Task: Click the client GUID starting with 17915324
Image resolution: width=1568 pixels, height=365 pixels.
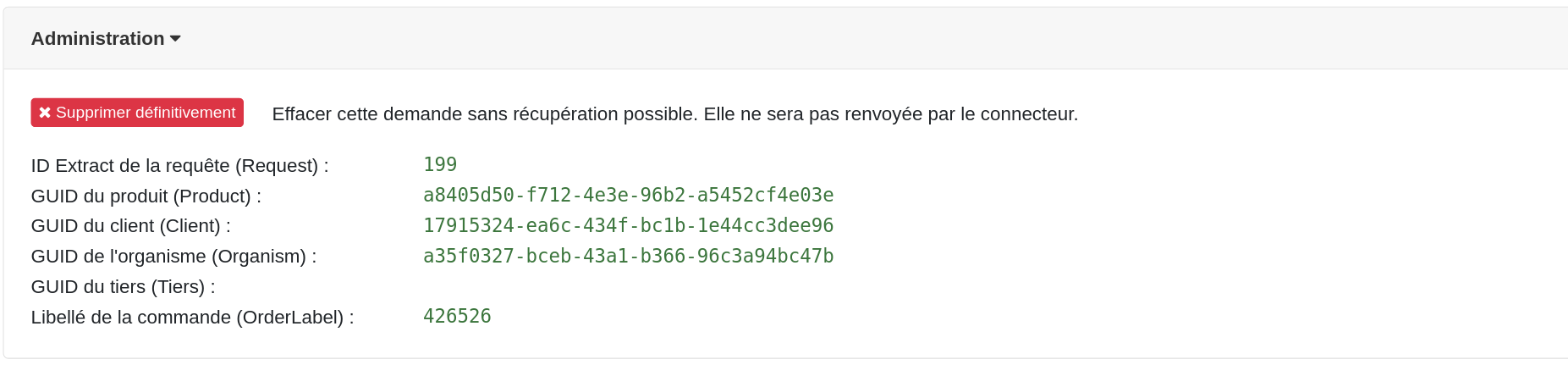Action: (x=628, y=225)
